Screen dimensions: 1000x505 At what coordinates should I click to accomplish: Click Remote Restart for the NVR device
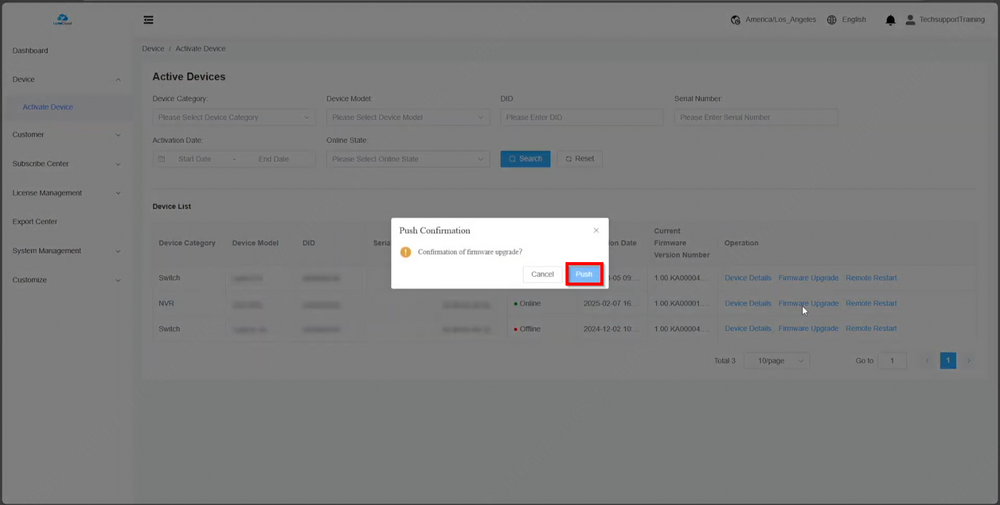871,303
